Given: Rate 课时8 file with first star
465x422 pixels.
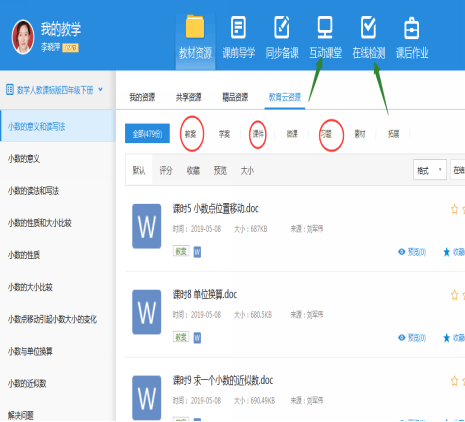Looking at the screenshot, I should coord(454,295).
